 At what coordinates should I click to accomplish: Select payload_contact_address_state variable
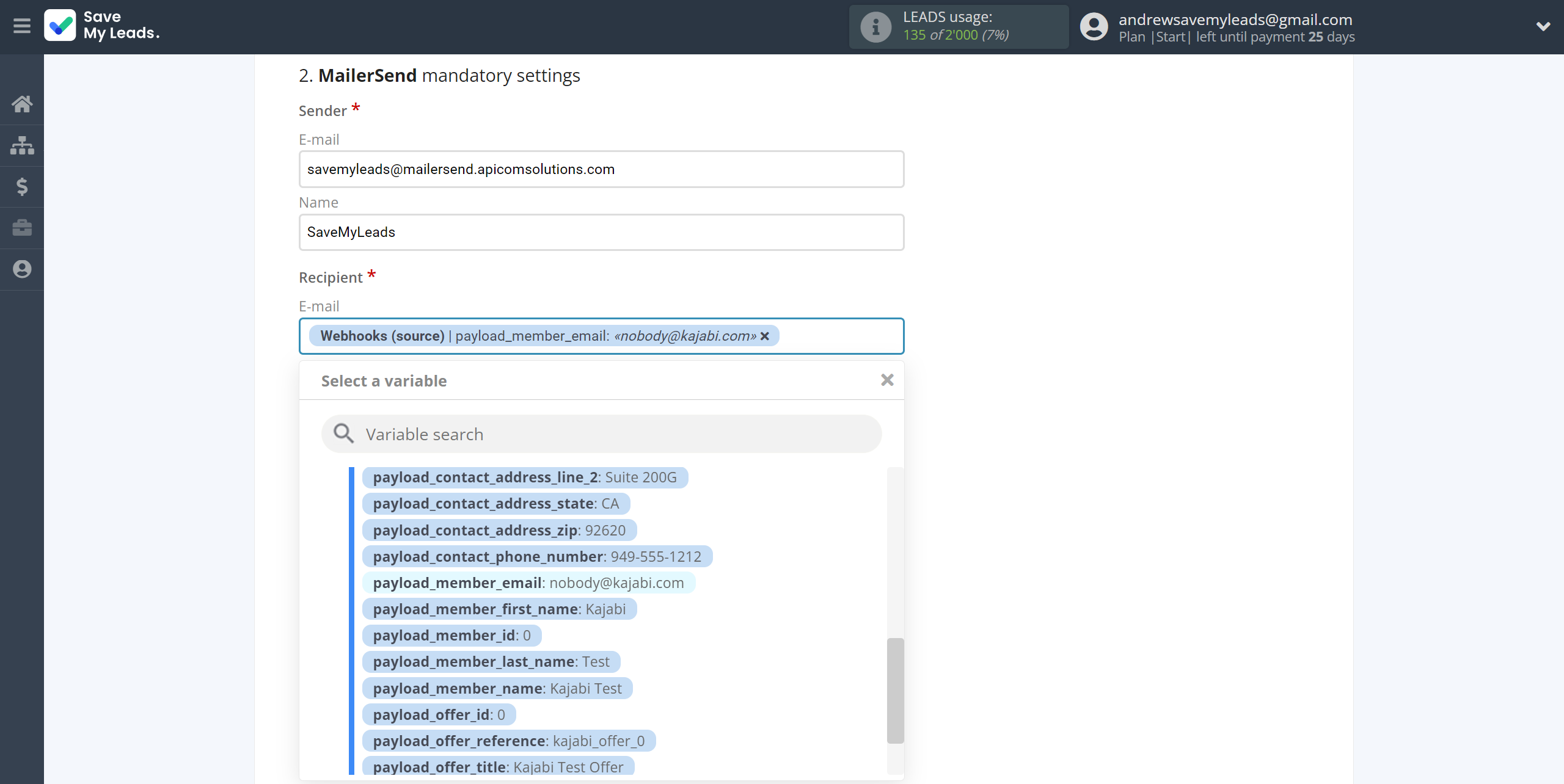(x=496, y=504)
